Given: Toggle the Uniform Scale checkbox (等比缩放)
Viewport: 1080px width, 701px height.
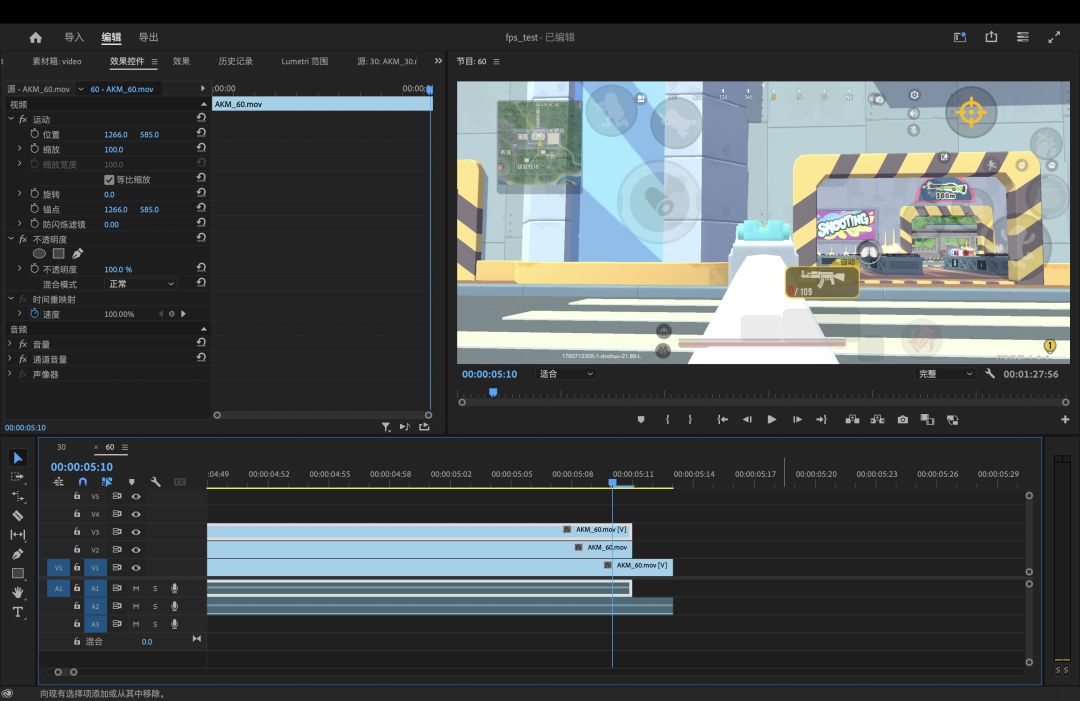Looking at the screenshot, I should [x=109, y=180].
